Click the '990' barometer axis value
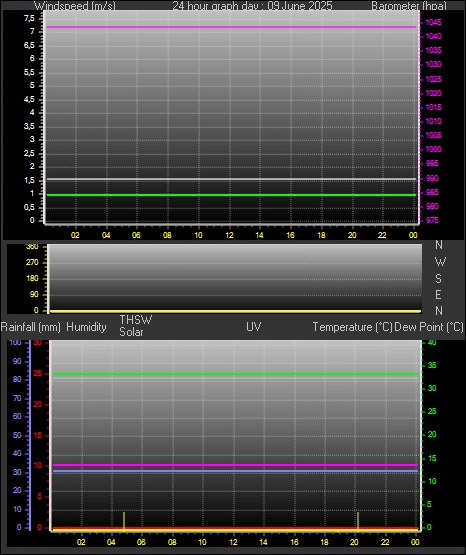466x555 pixels. pos(432,178)
